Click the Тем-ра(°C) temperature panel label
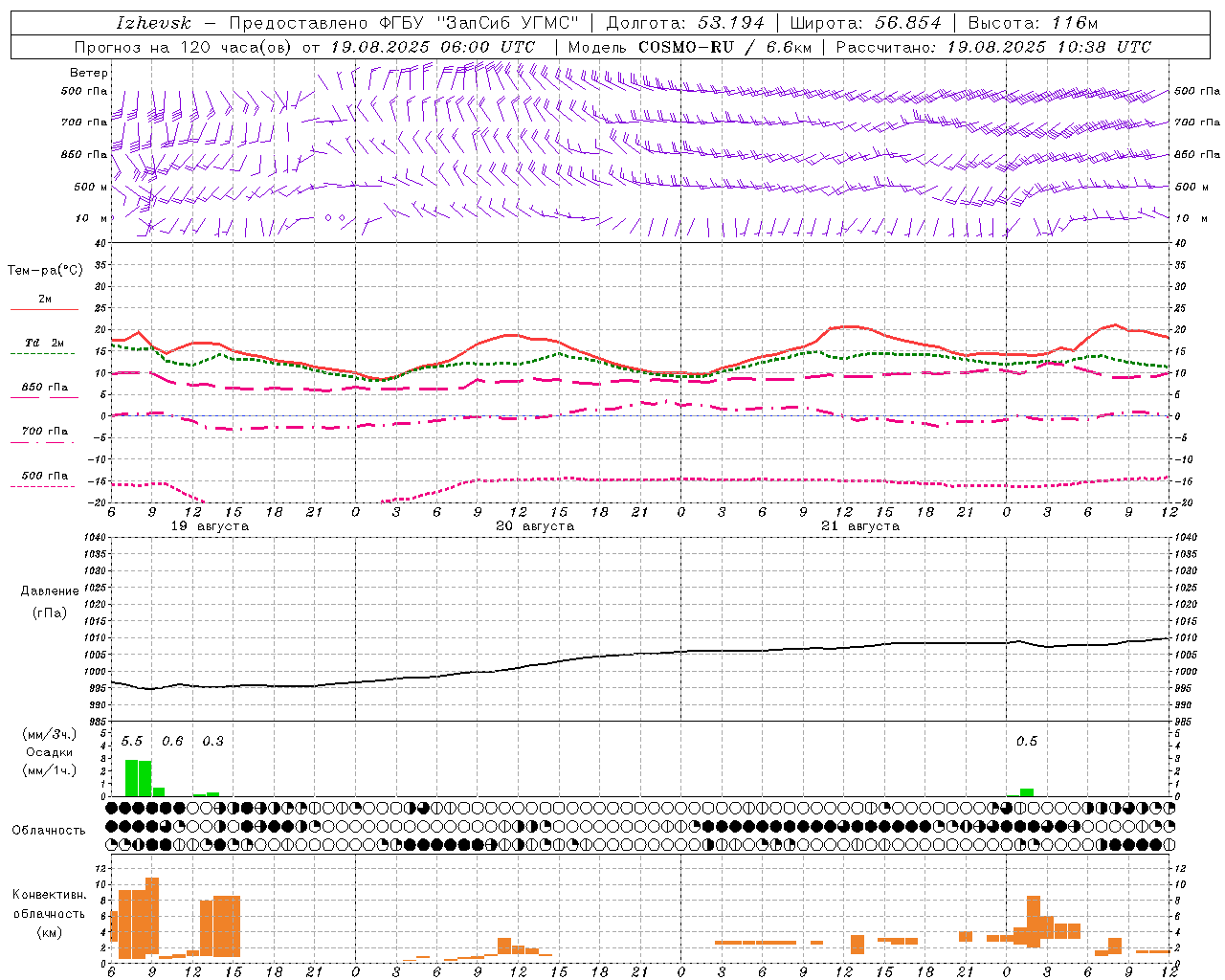 pyautogui.click(x=45, y=271)
